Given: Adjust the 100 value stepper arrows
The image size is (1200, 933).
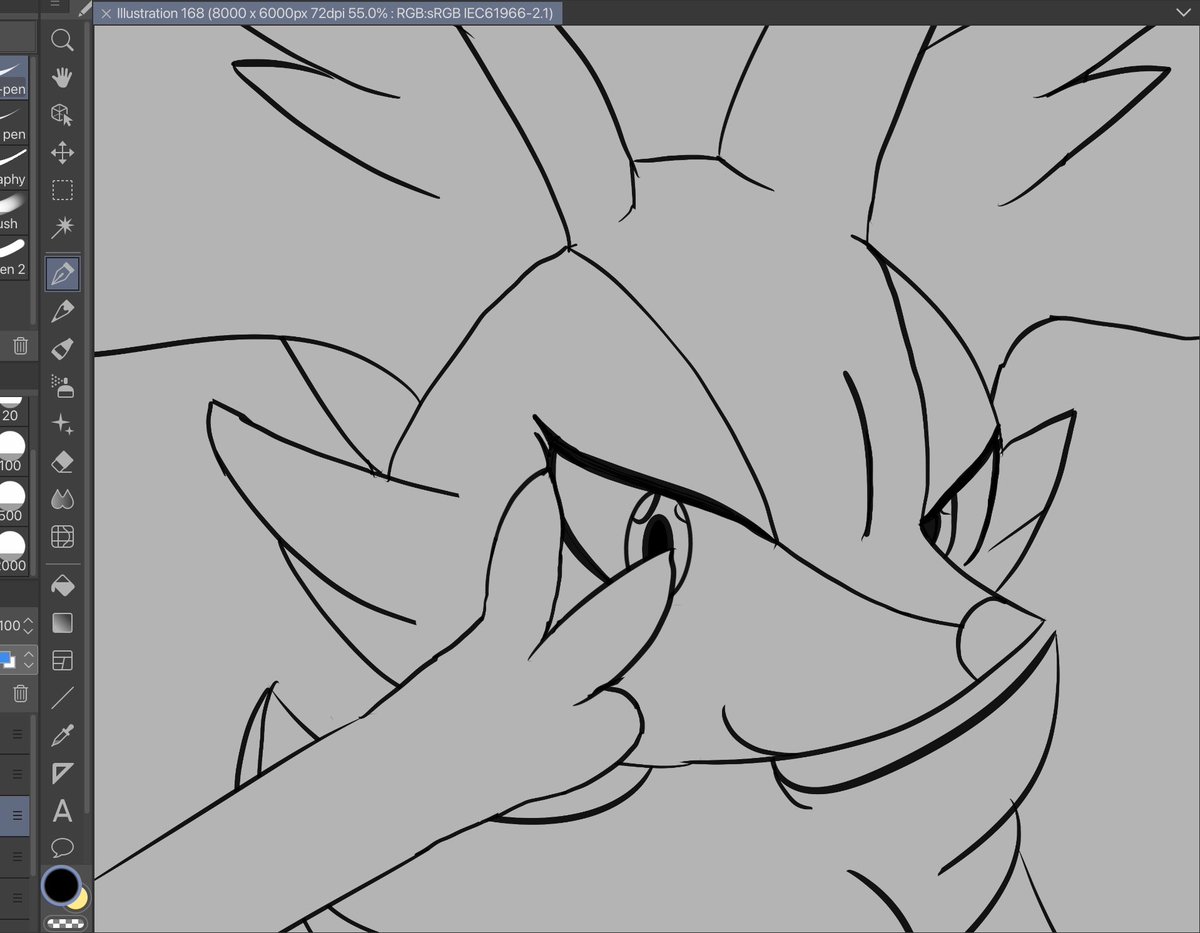Looking at the screenshot, I should point(28,625).
